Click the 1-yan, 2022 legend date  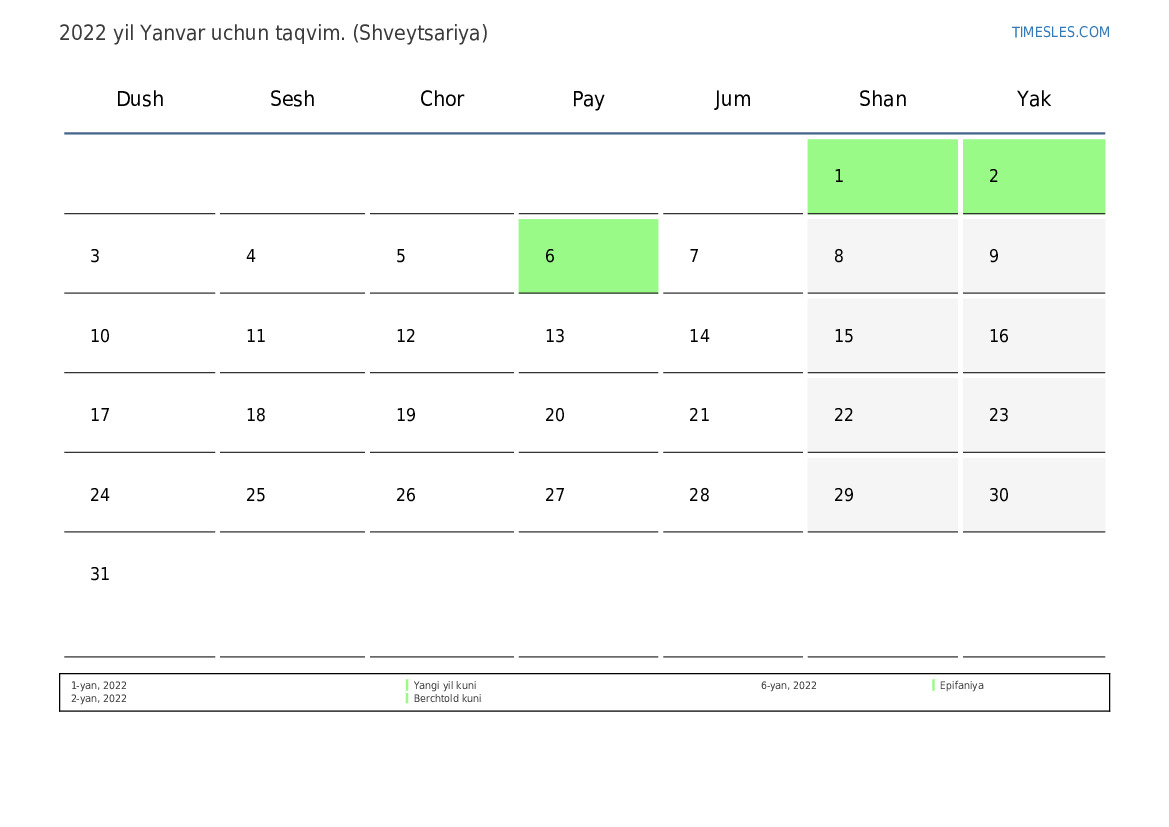click(99, 686)
